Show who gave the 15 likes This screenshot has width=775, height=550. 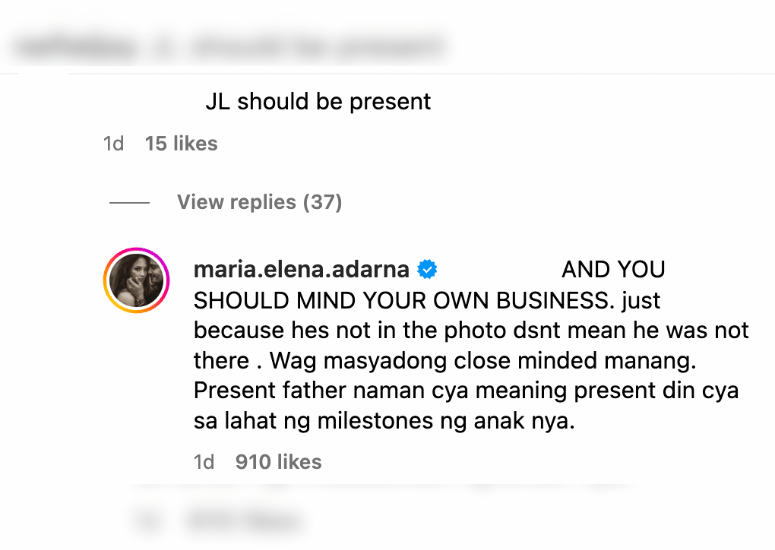point(181,144)
